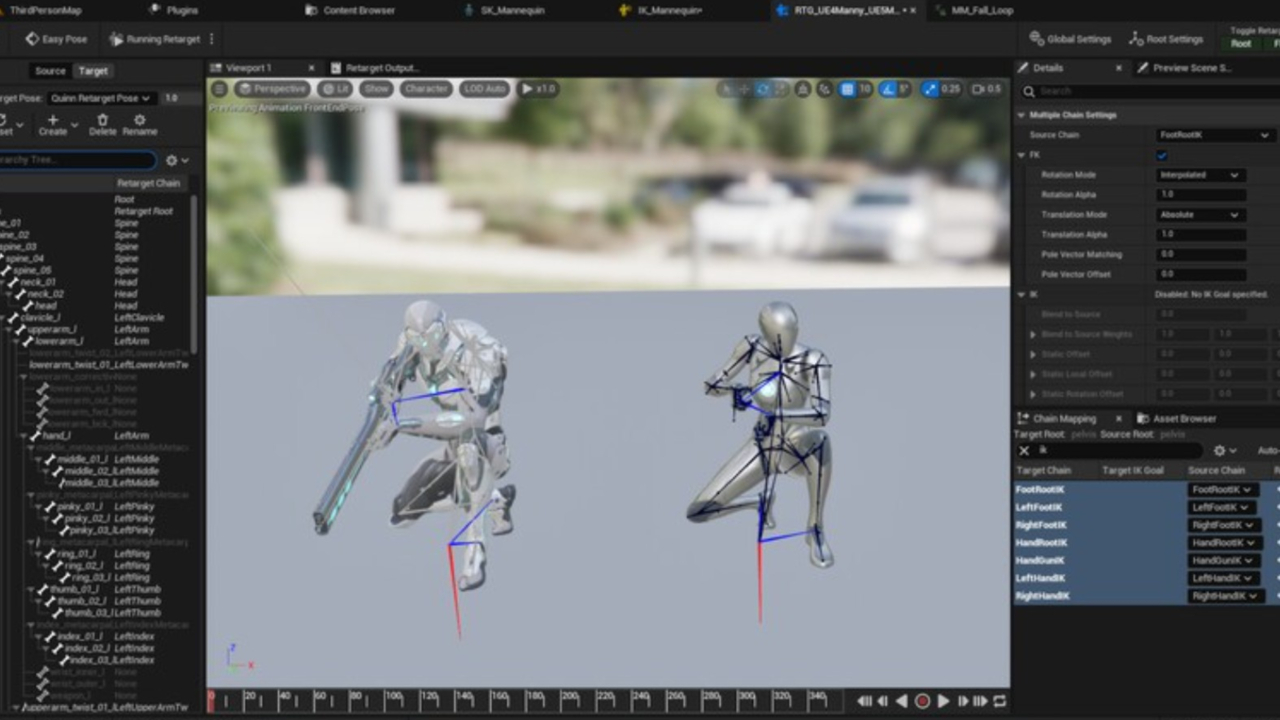1280x720 pixels.
Task: Clear the chain mapping search with X icon
Action: (1024, 451)
